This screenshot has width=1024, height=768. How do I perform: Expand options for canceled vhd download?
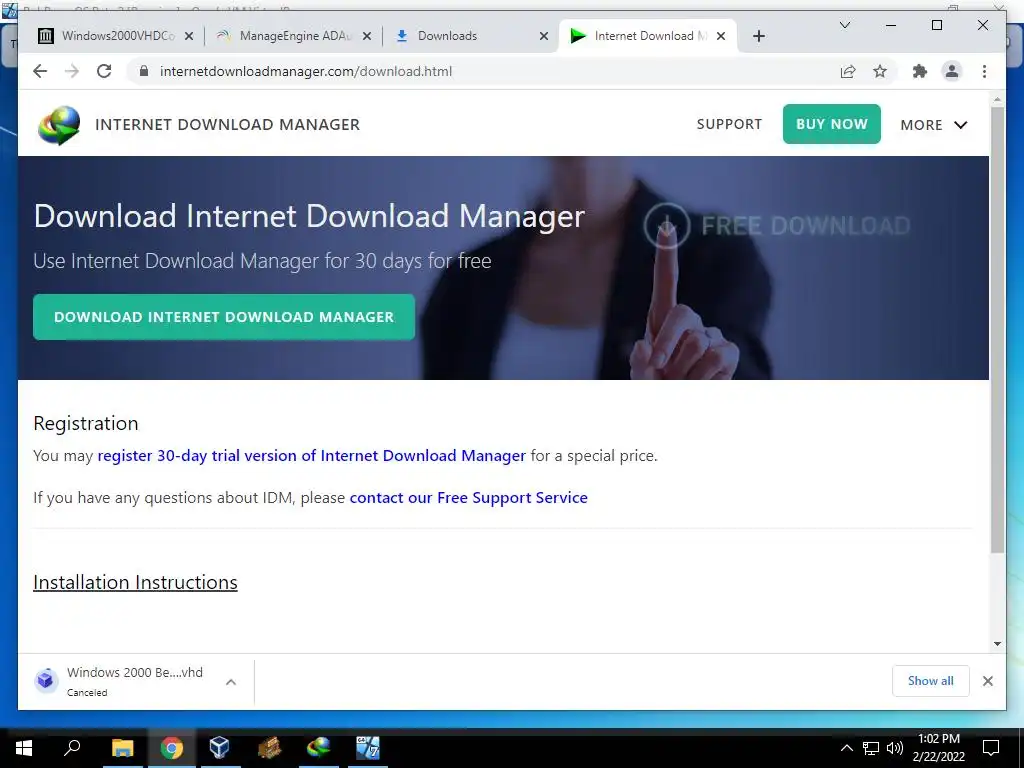click(231, 682)
